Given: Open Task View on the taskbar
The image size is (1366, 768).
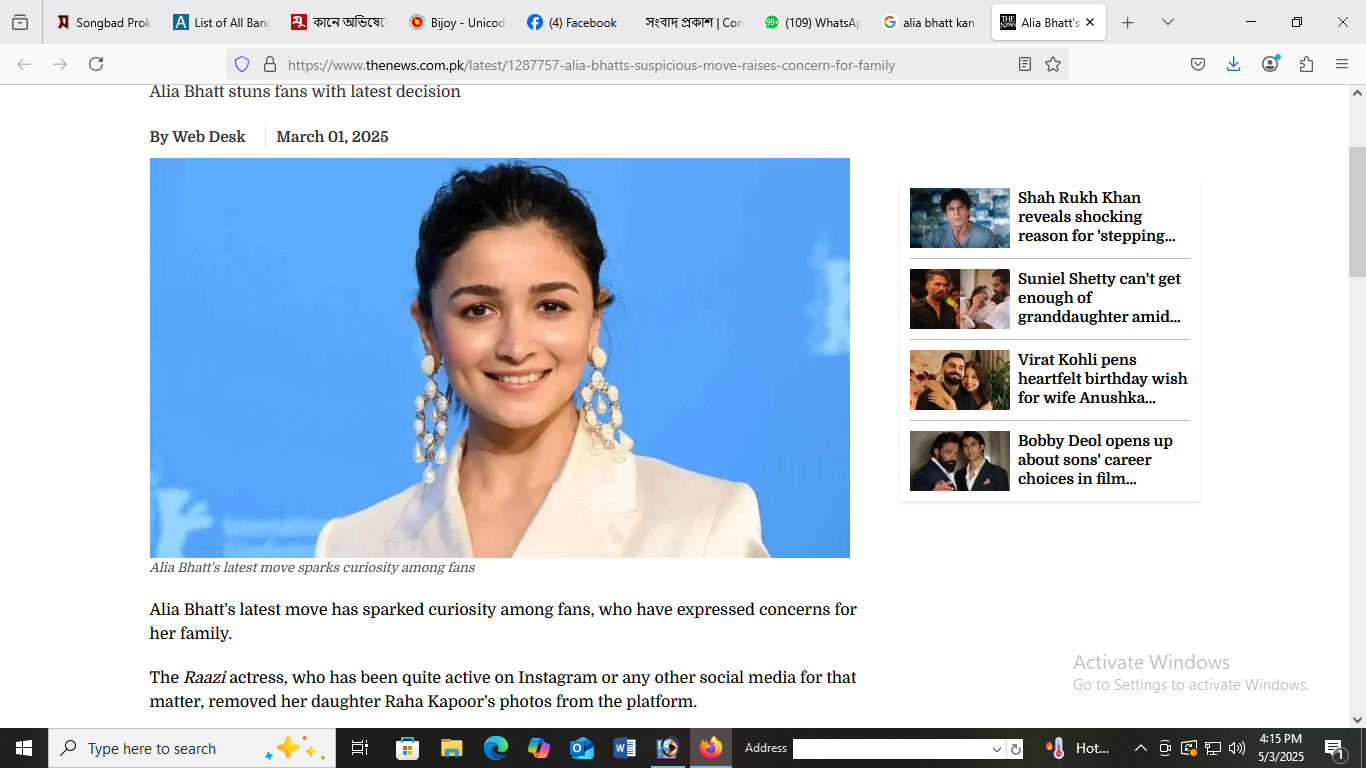Looking at the screenshot, I should coord(360,748).
